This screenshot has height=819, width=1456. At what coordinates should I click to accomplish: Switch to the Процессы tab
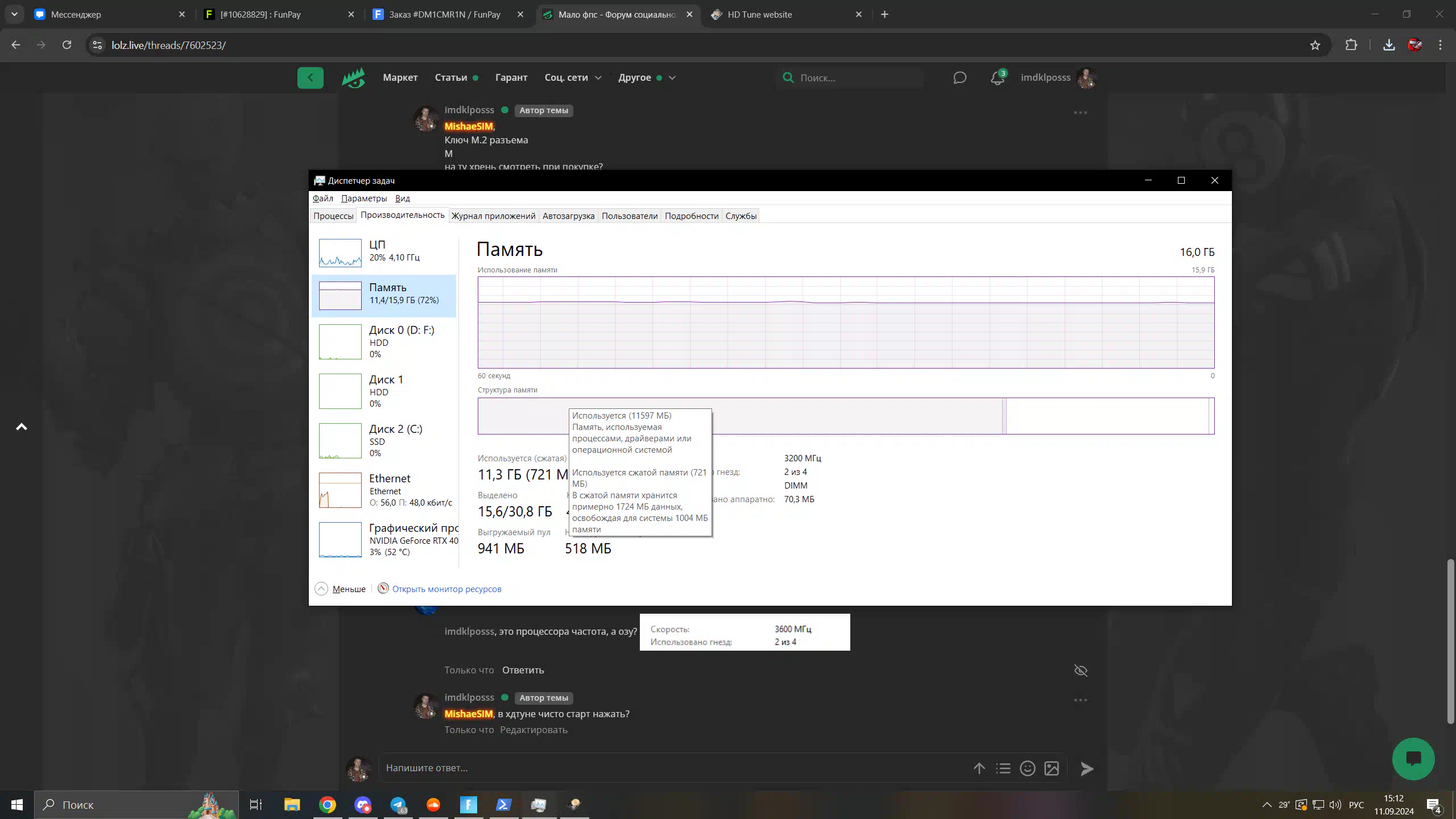[x=333, y=216]
